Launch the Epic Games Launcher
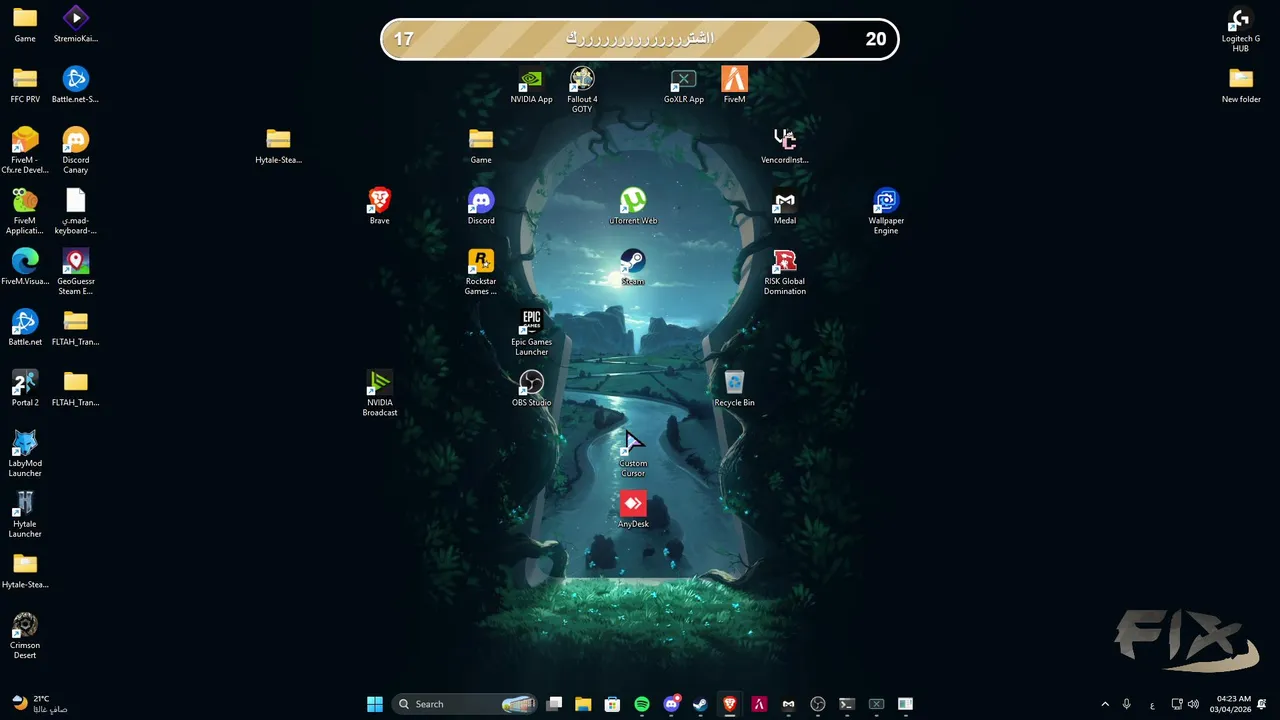 531,332
